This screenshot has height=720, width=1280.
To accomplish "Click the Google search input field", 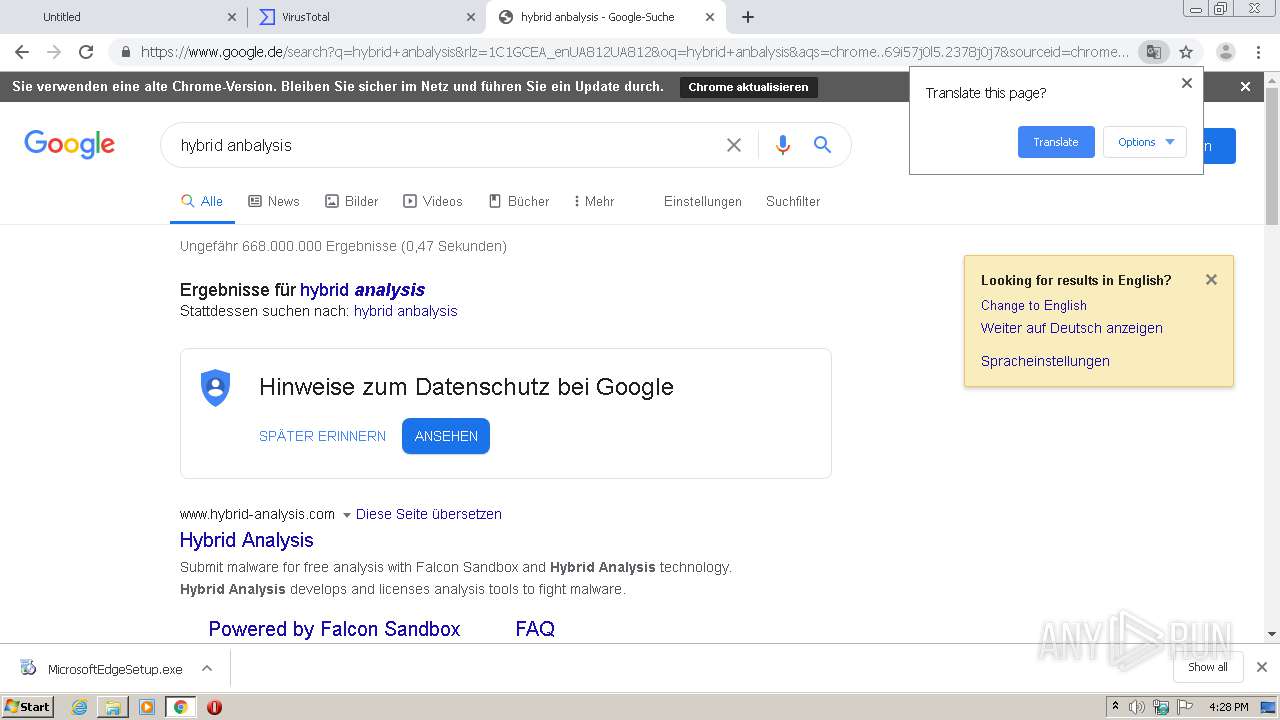I will tap(445, 145).
